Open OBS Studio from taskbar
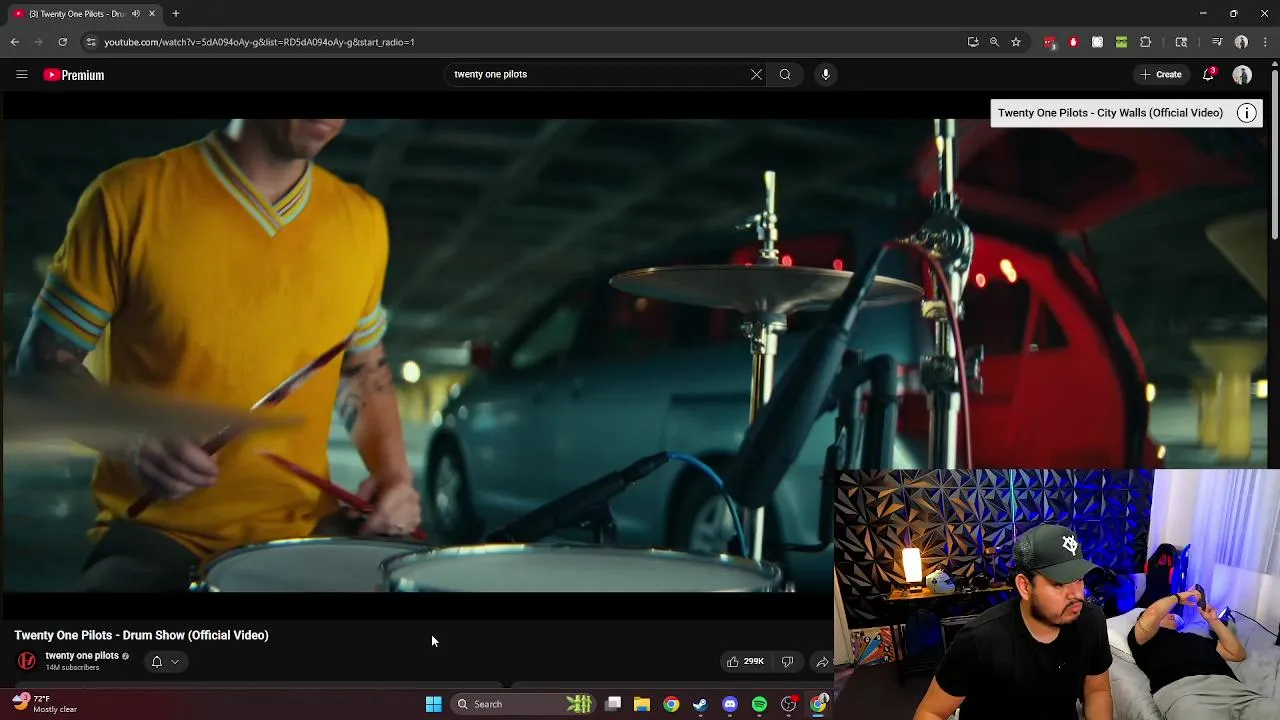The image size is (1280, 720). click(x=789, y=704)
